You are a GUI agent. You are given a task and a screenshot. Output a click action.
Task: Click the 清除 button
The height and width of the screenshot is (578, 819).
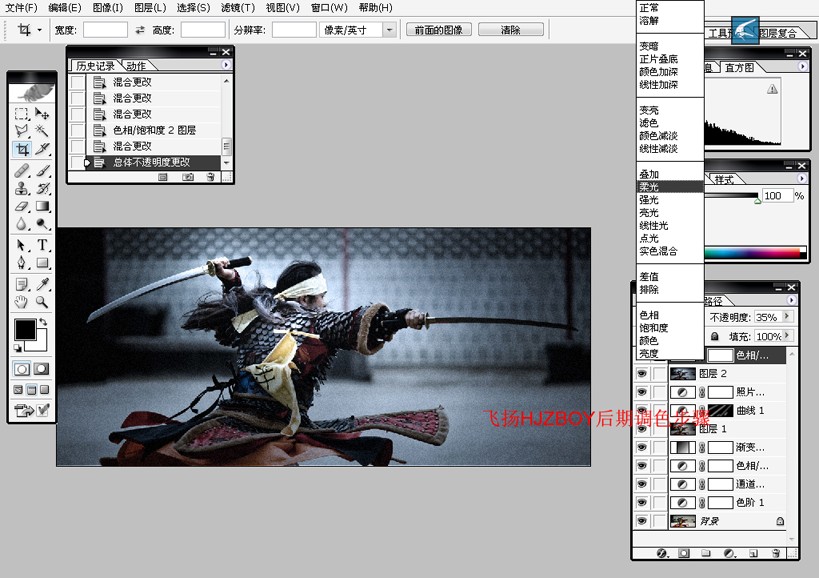tap(510, 30)
